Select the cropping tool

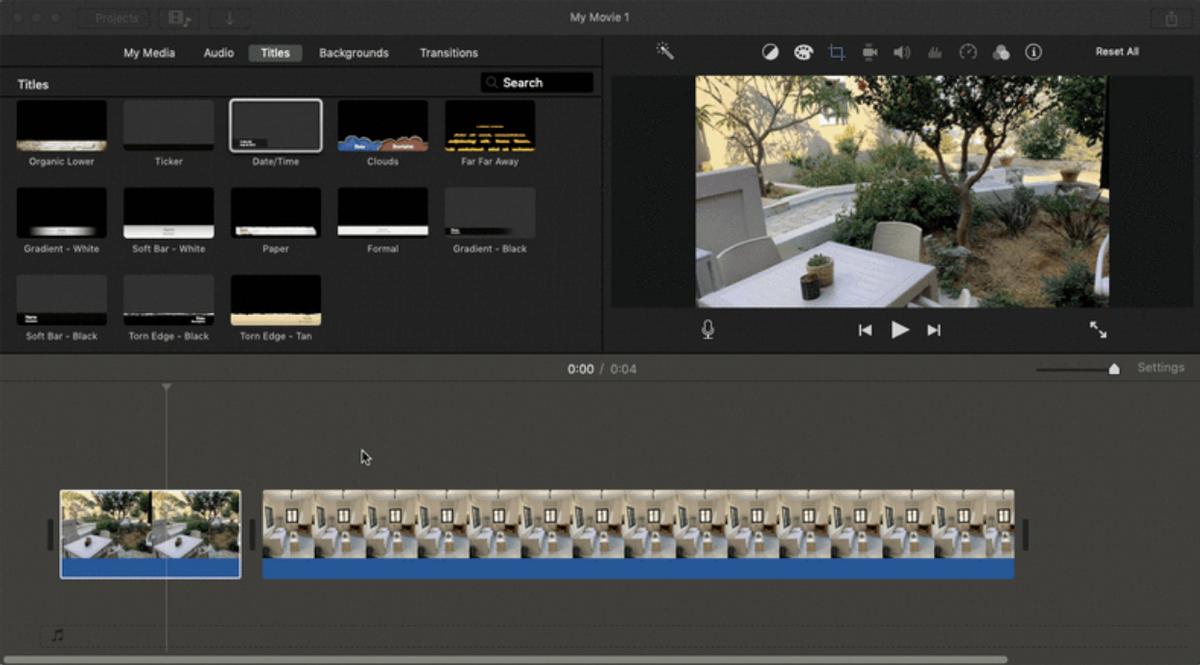tap(836, 53)
